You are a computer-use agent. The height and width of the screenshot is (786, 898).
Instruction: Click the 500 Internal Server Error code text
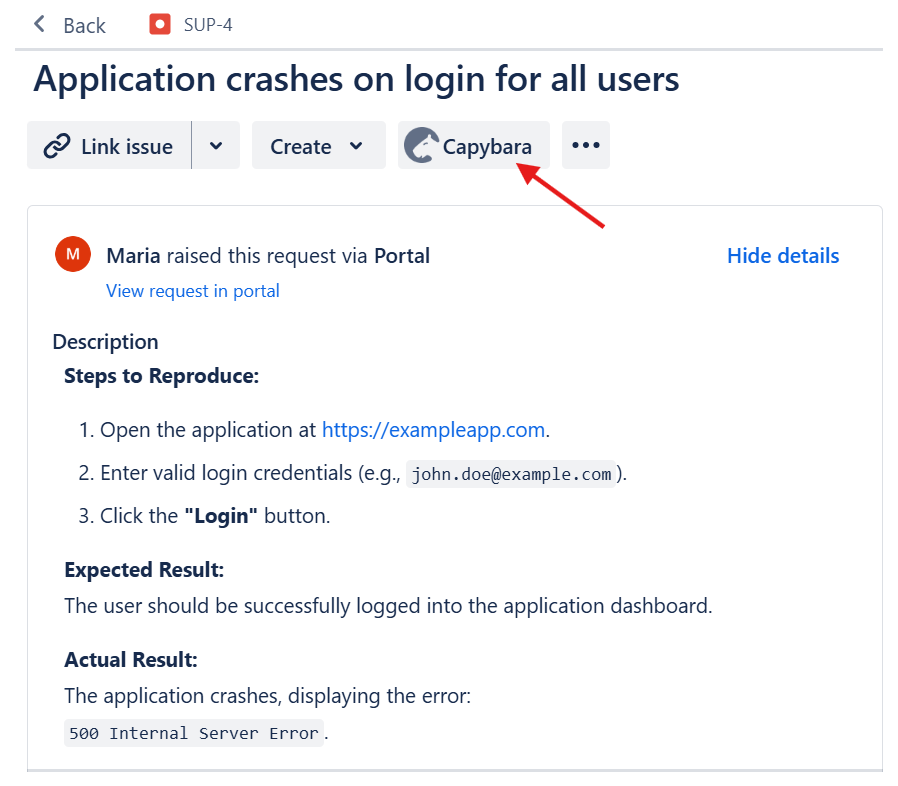(194, 733)
